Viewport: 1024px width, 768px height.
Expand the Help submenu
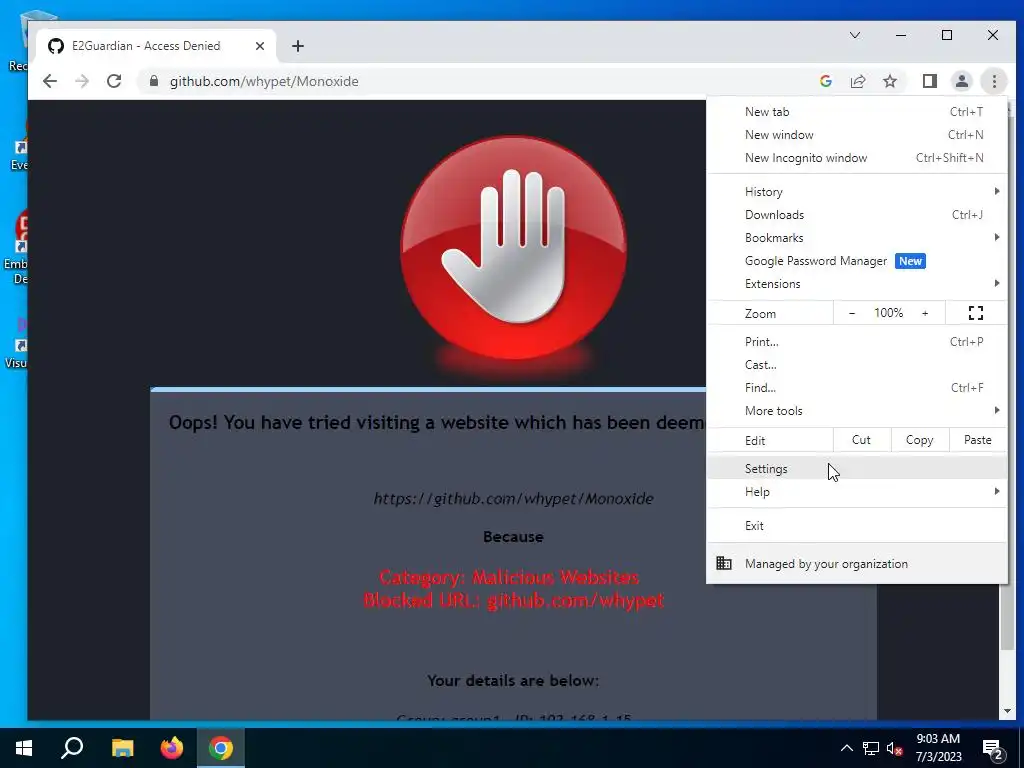(x=857, y=492)
